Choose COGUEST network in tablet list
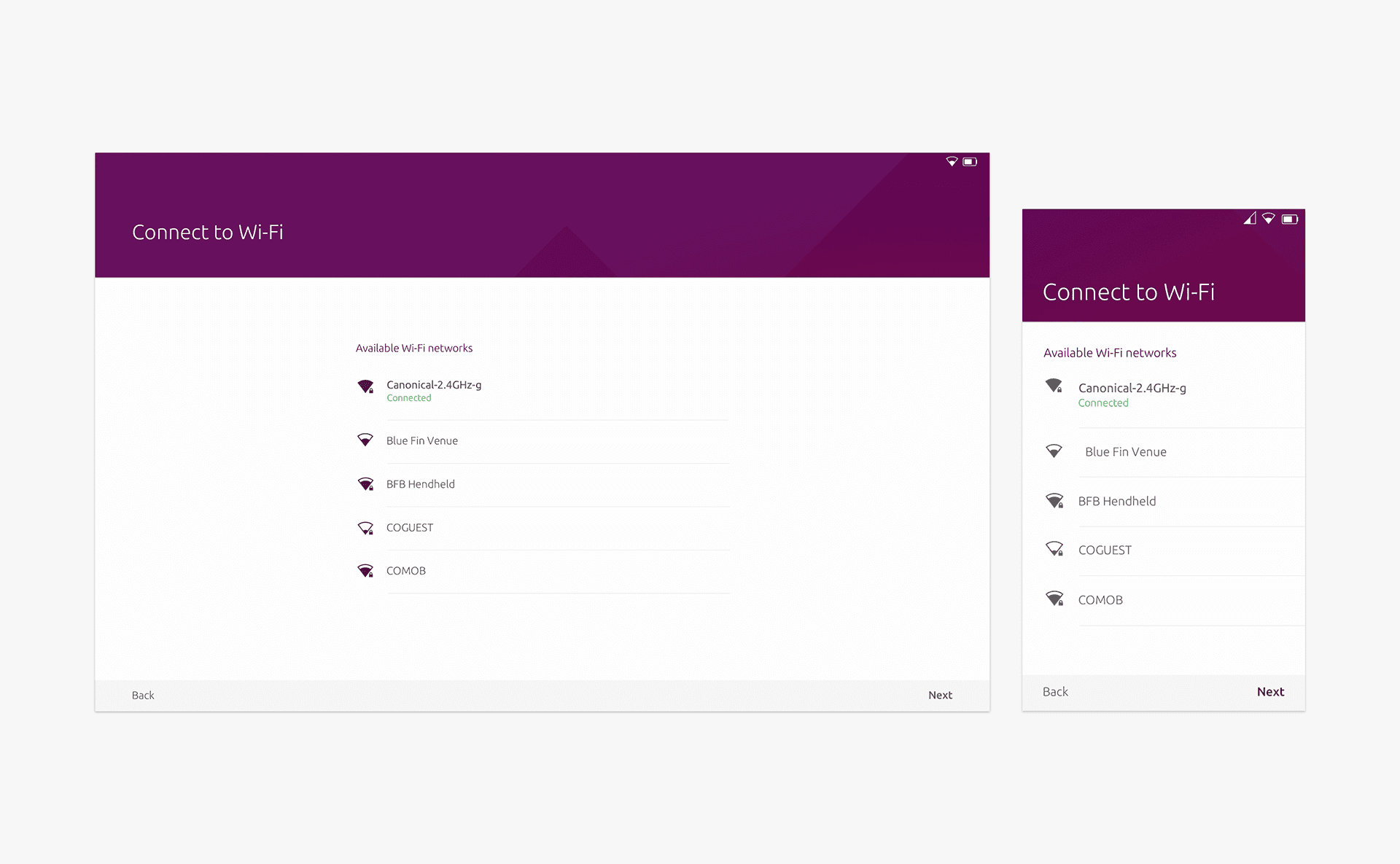 click(410, 528)
